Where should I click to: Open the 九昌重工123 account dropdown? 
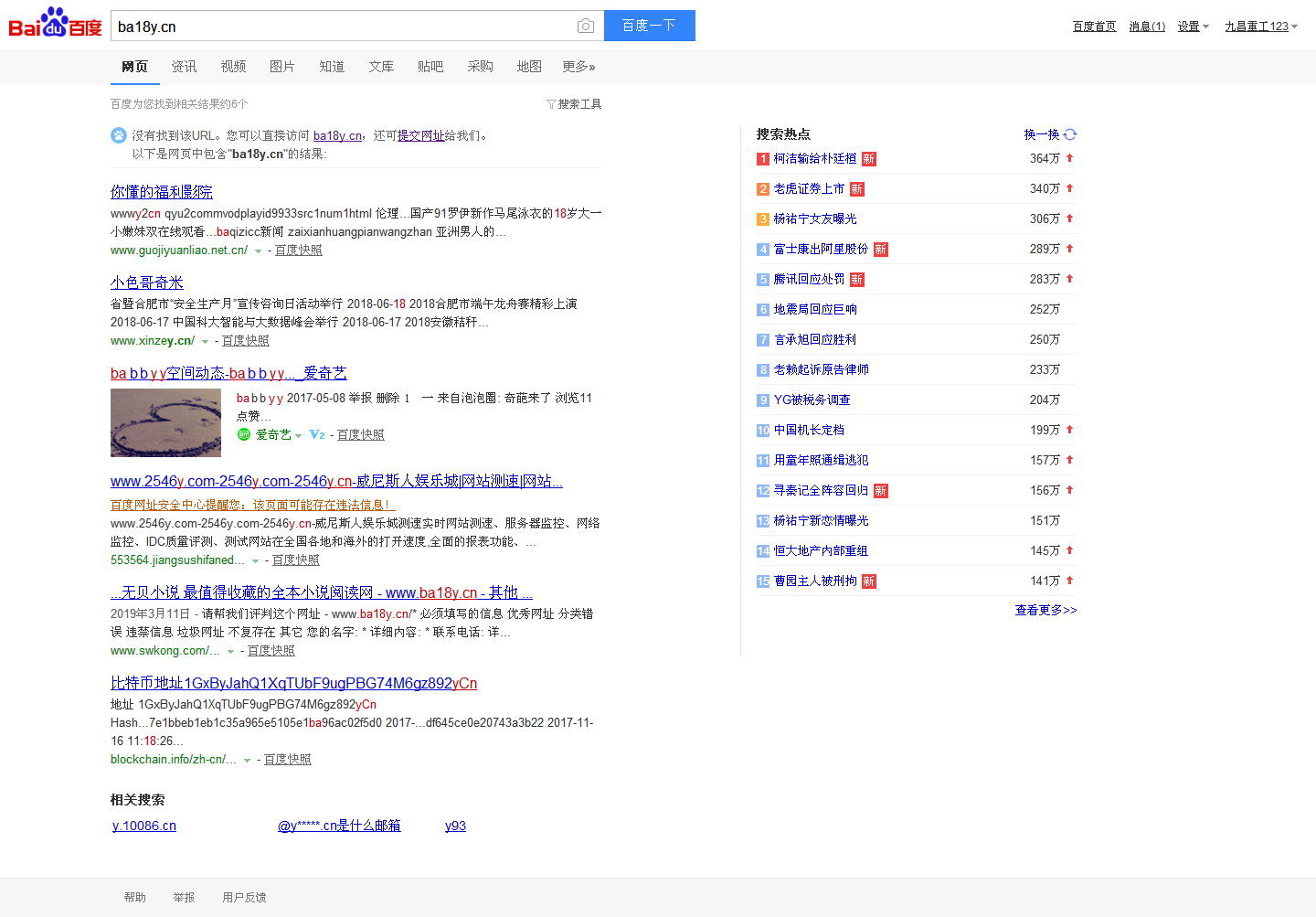[1261, 27]
